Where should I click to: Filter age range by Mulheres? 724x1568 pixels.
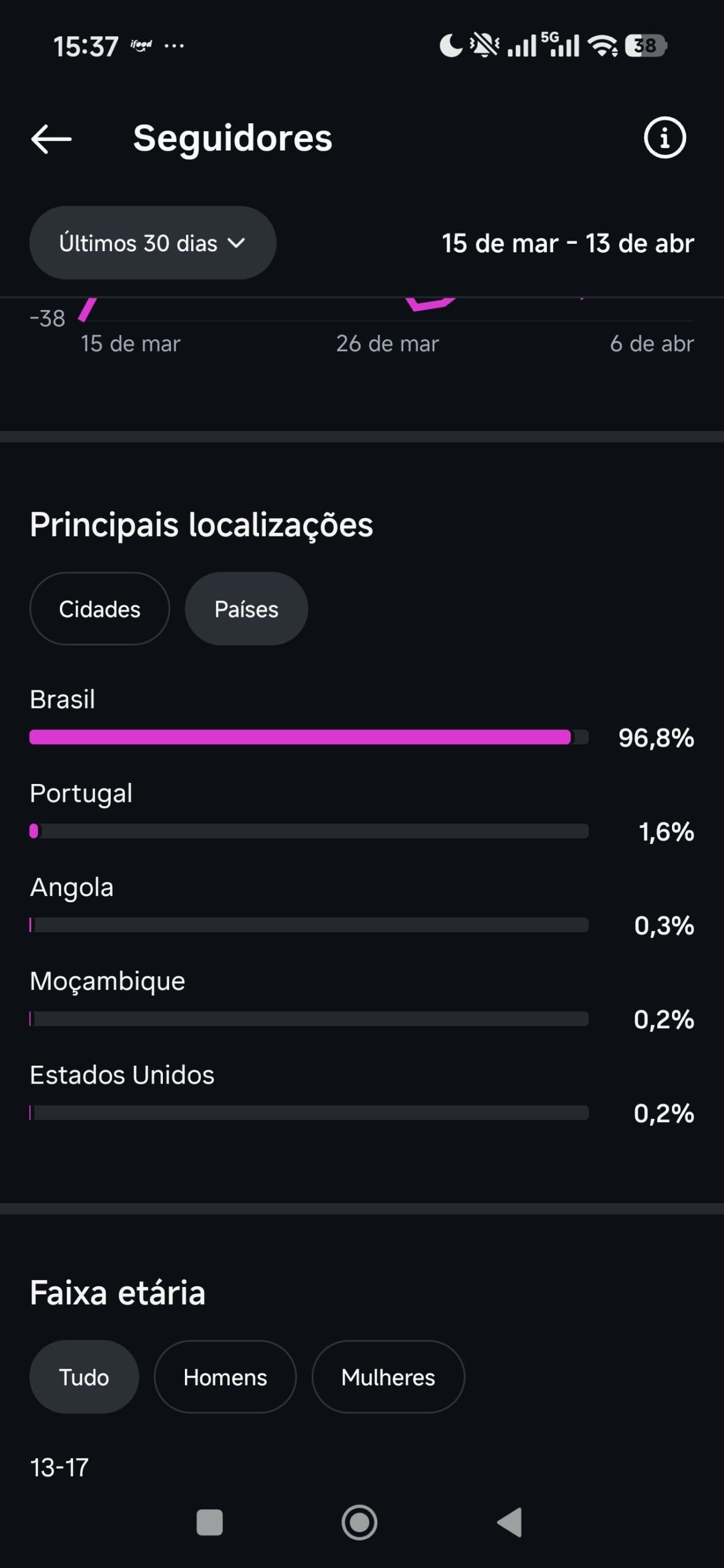click(x=388, y=1377)
